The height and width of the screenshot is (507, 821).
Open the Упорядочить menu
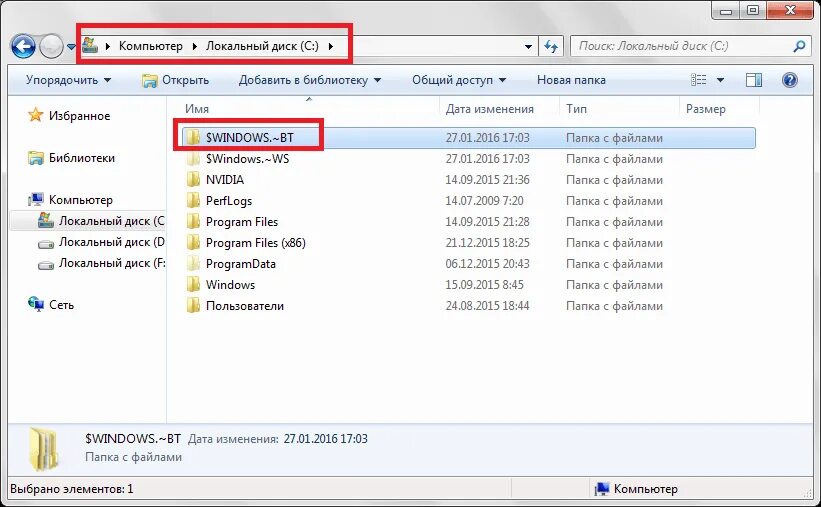coord(69,80)
